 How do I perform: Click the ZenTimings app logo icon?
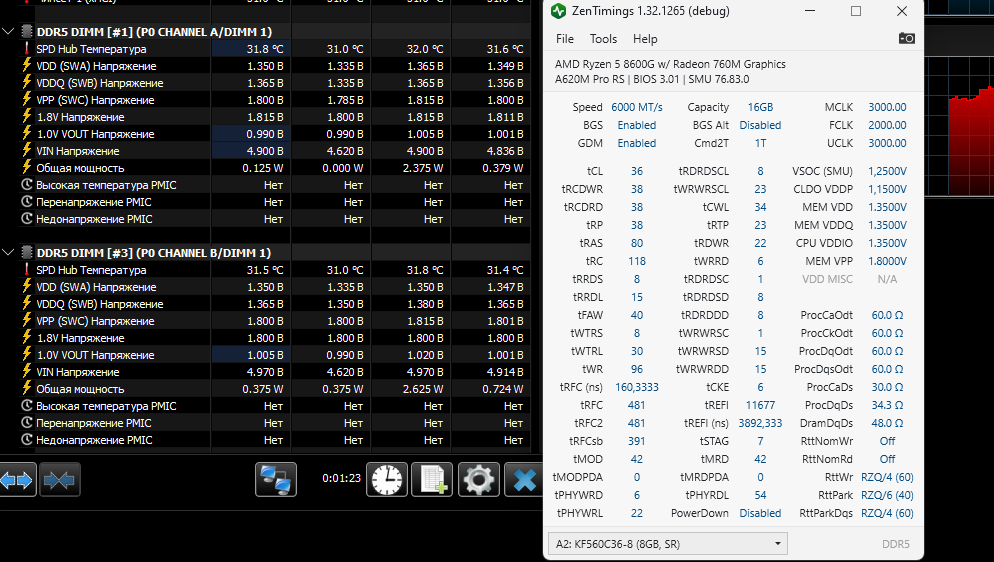[x=558, y=11]
